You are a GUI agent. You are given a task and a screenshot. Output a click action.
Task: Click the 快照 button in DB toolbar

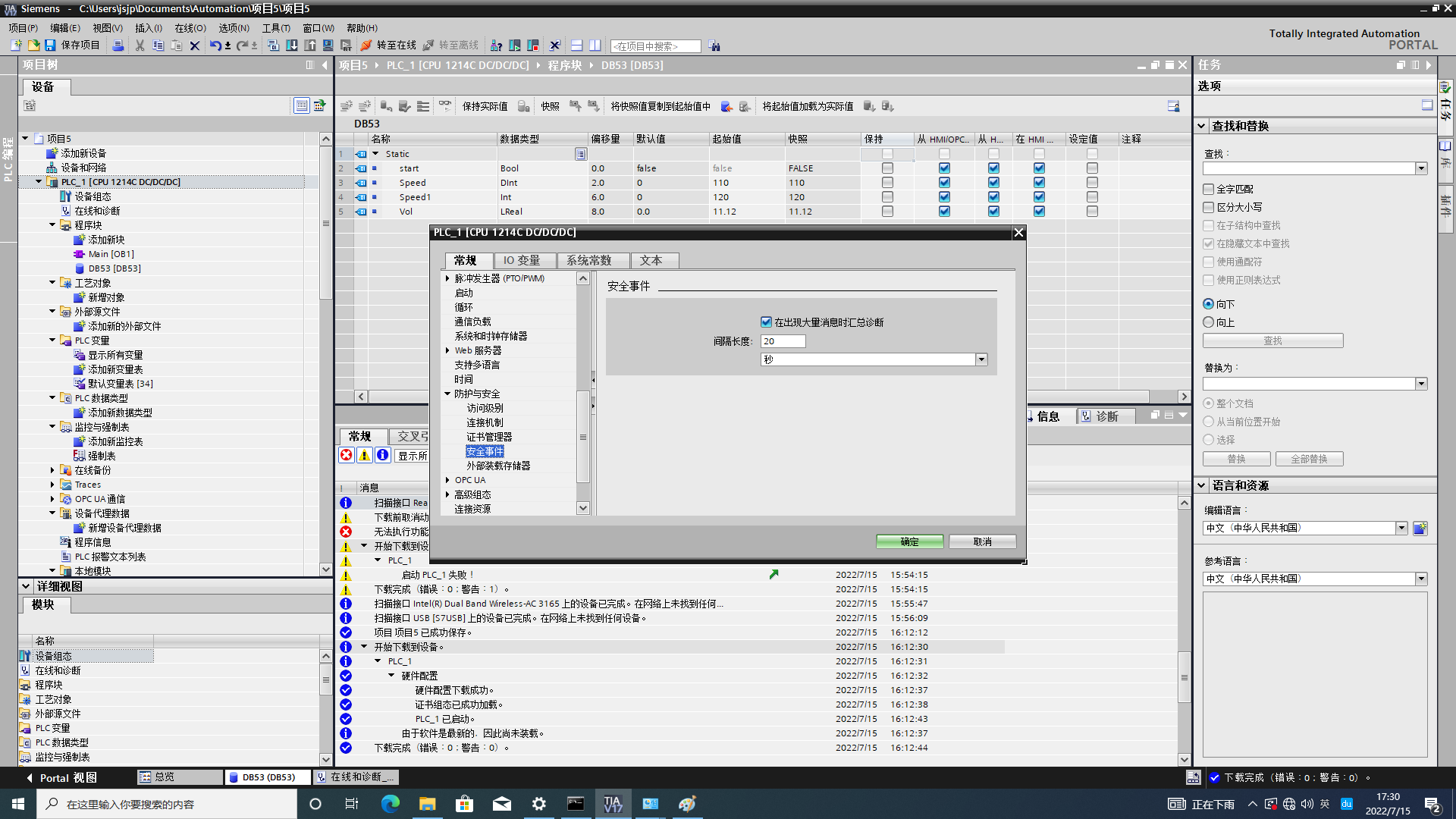pyautogui.click(x=550, y=106)
